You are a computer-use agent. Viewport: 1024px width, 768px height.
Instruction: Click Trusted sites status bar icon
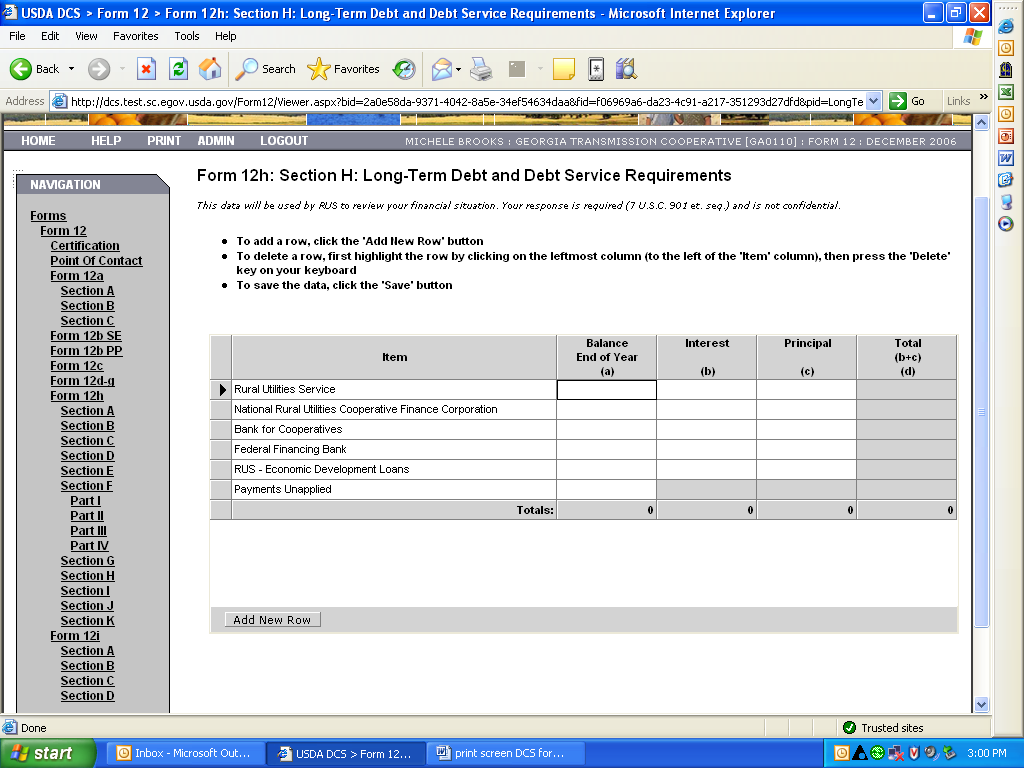click(x=849, y=728)
